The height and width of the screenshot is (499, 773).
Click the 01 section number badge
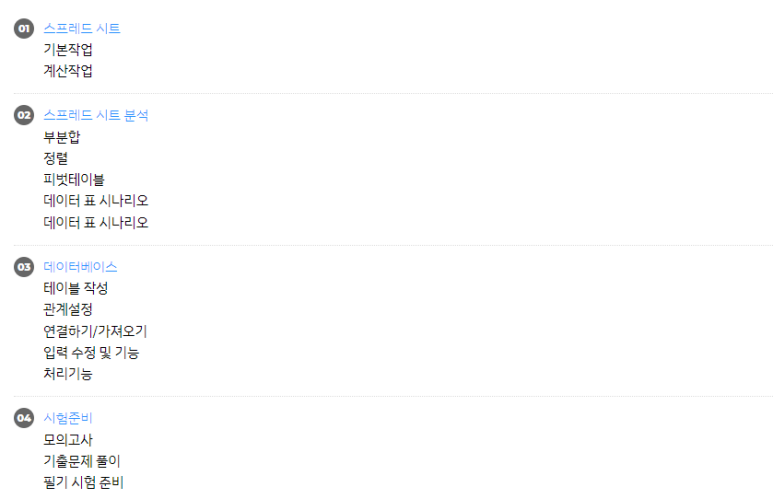click(24, 29)
